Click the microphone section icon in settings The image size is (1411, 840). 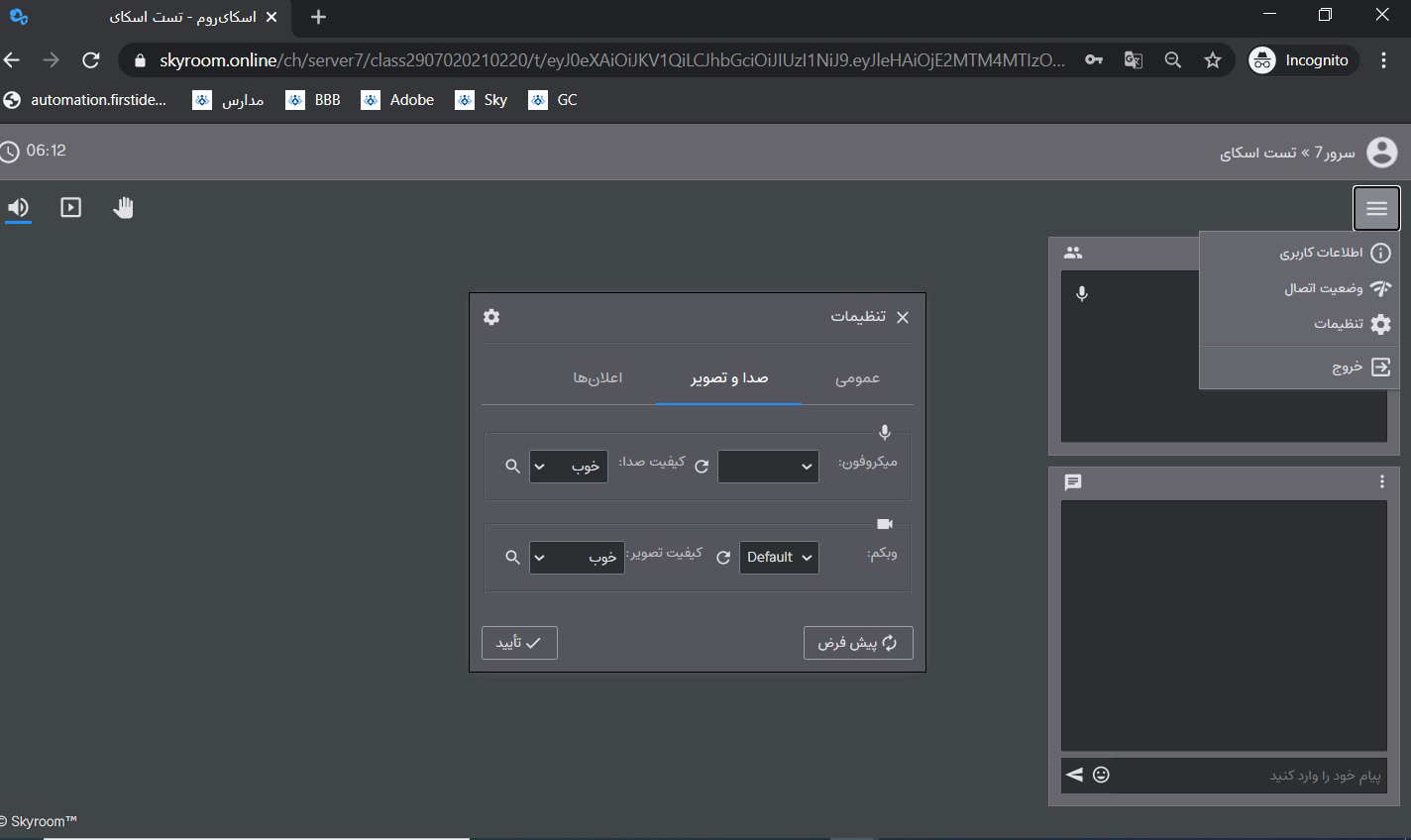885,433
